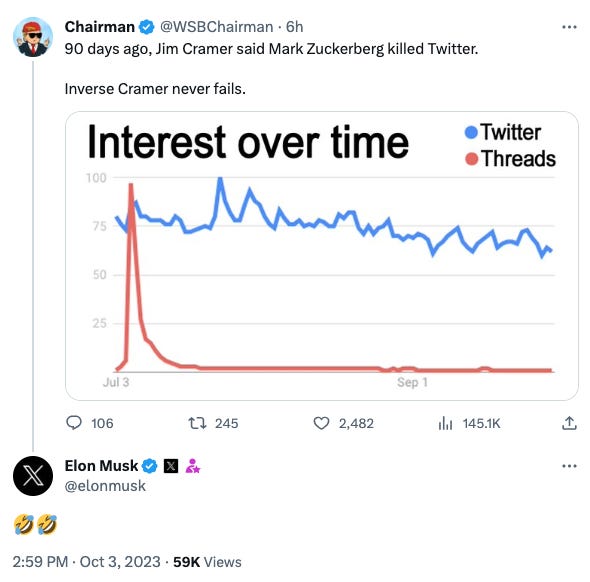Open the @elonmusk handle link
This screenshot has width=590, height=582.
(105, 486)
